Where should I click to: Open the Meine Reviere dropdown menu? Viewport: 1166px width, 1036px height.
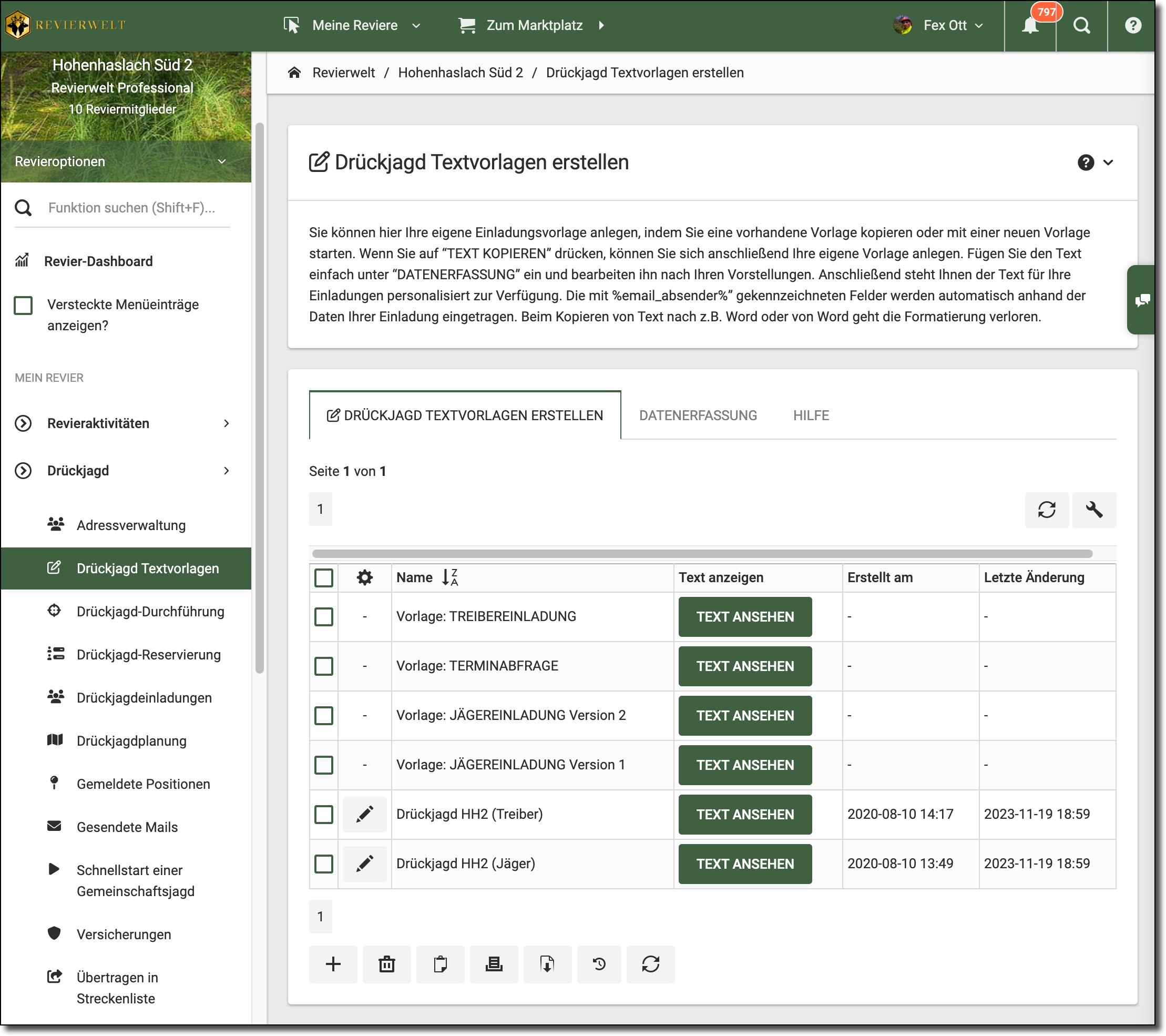354,26
